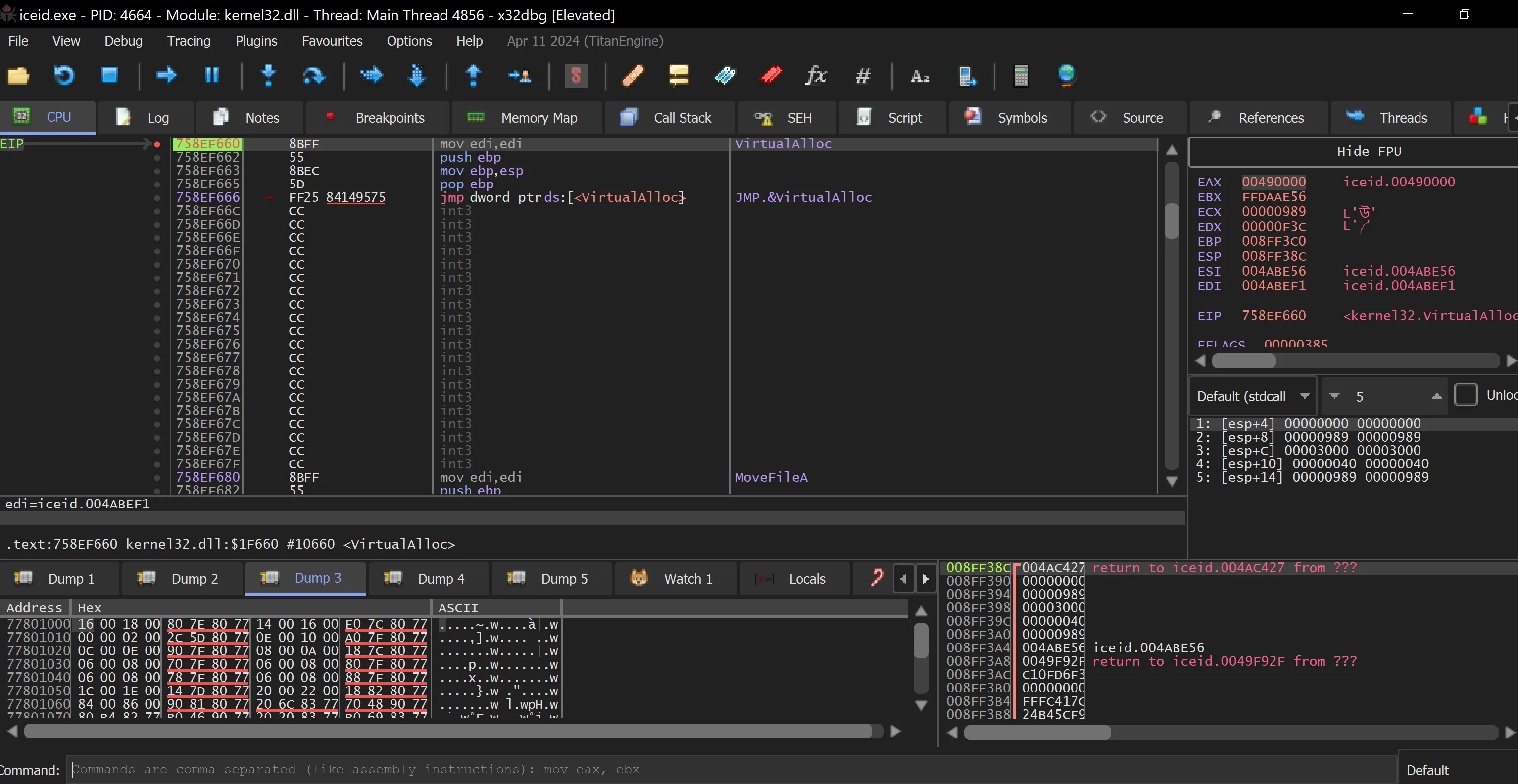Run the program with the arrow icon
Image resolution: width=1518 pixels, height=784 pixels.
tap(167, 75)
